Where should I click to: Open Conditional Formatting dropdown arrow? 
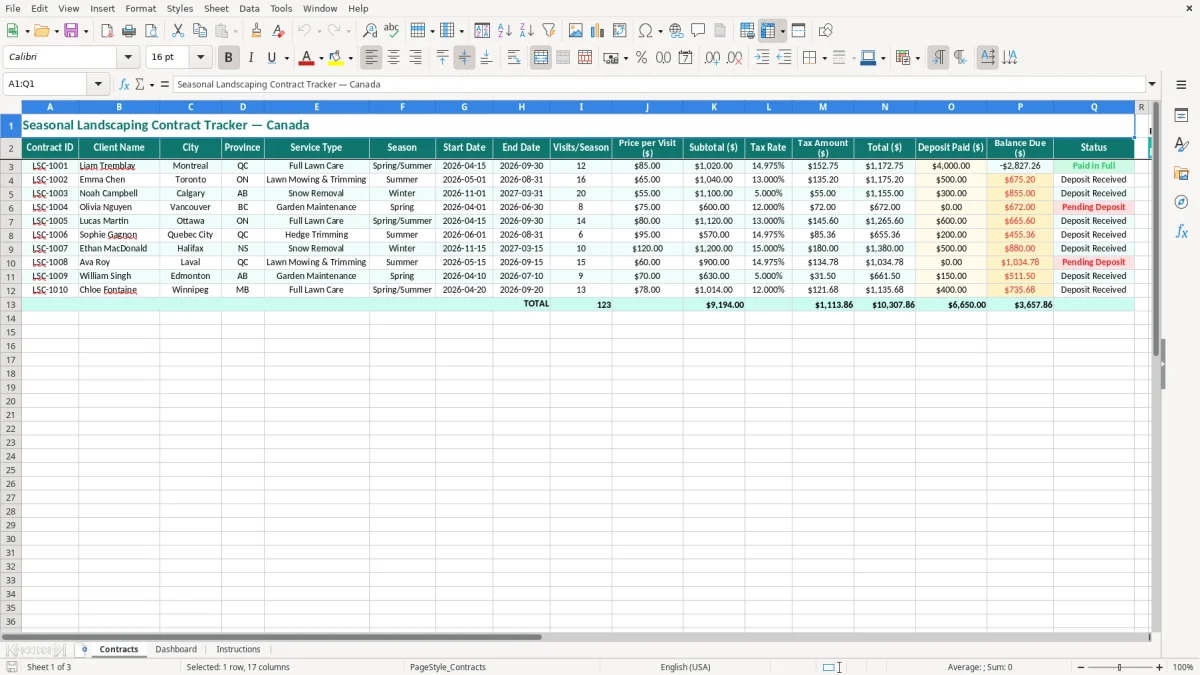pyautogui.click(x=917, y=58)
